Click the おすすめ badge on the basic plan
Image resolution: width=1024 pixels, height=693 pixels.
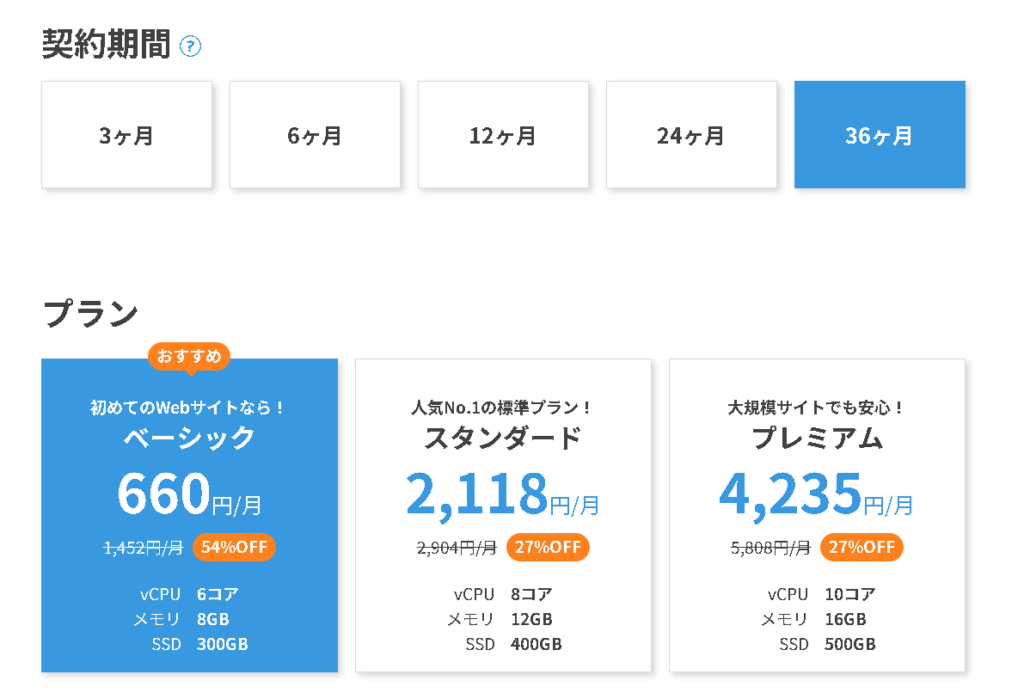coord(189,357)
